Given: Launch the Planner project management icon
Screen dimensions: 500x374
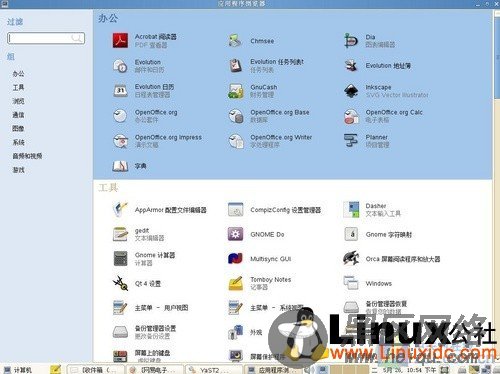Looking at the screenshot, I should [351, 140].
